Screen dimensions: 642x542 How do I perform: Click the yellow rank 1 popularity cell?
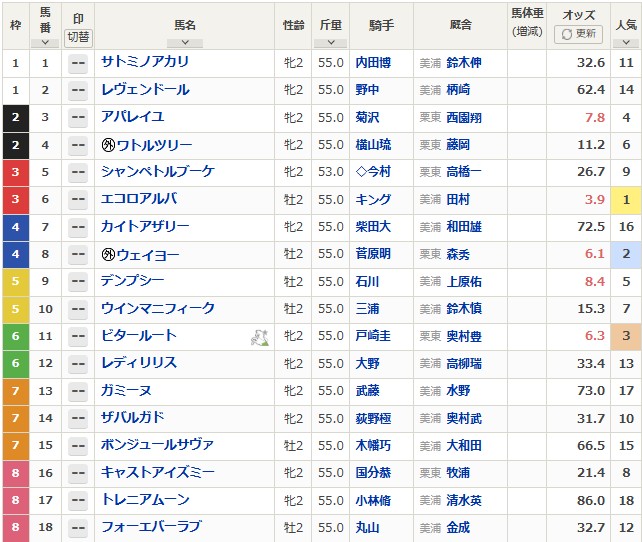click(x=626, y=200)
